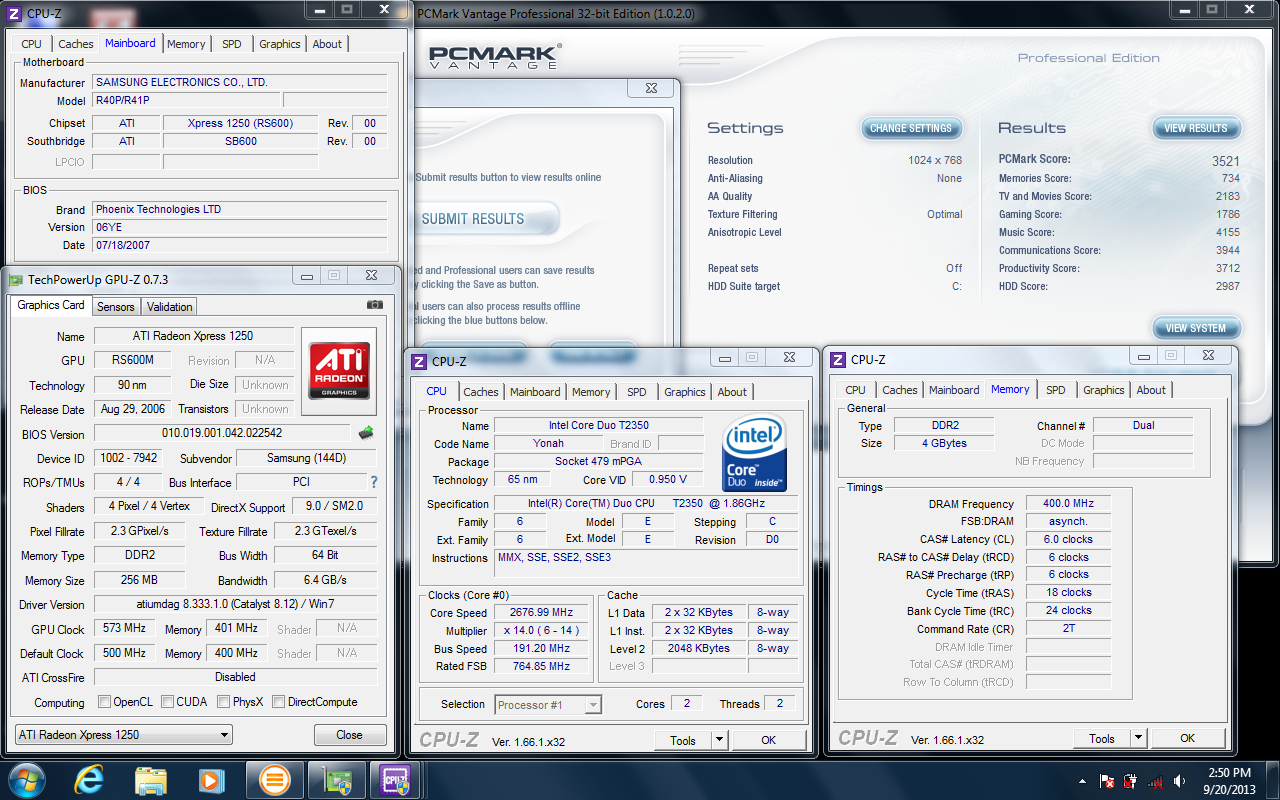
Task: Click the Core Speed field 2676.99 MHz
Action: [x=543, y=613]
